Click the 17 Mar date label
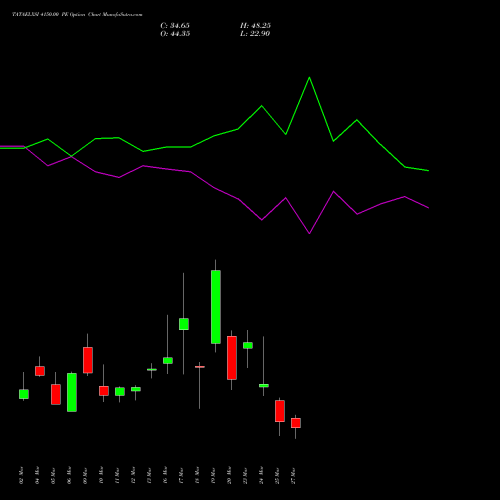The height and width of the screenshot is (500, 500). click(181, 475)
